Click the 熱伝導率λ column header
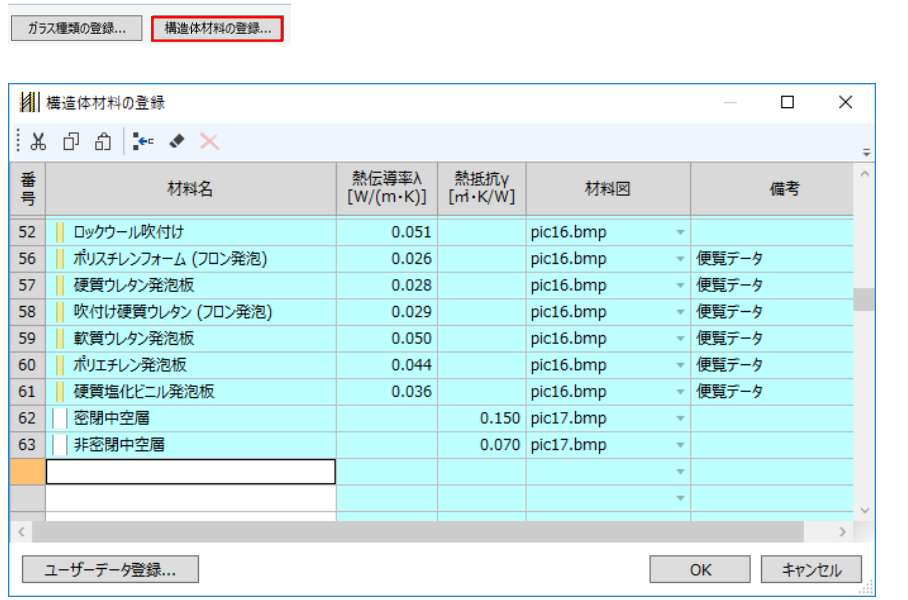The width and height of the screenshot is (908, 600). pos(387,188)
